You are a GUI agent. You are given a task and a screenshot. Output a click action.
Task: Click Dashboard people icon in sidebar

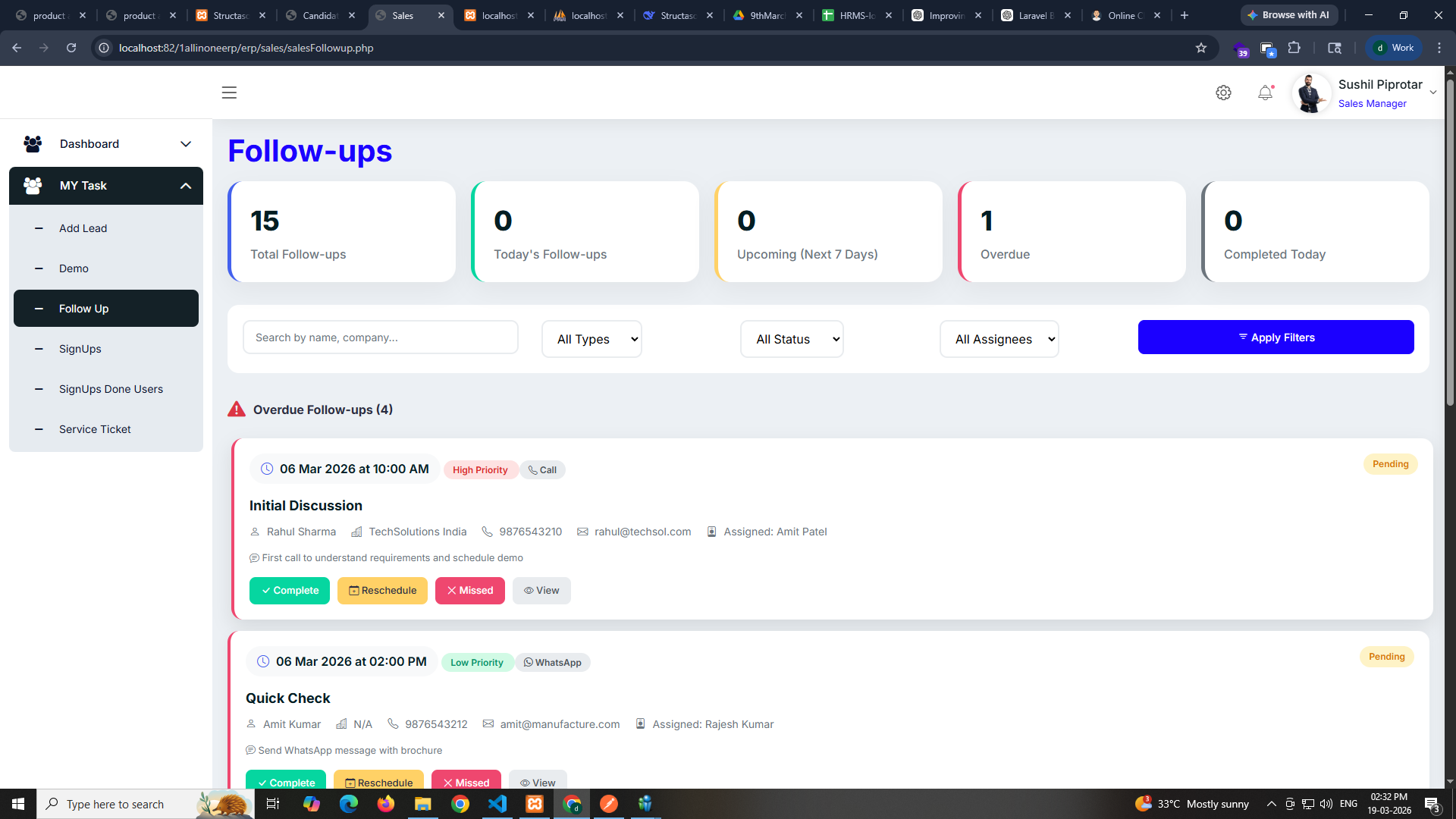pos(33,144)
